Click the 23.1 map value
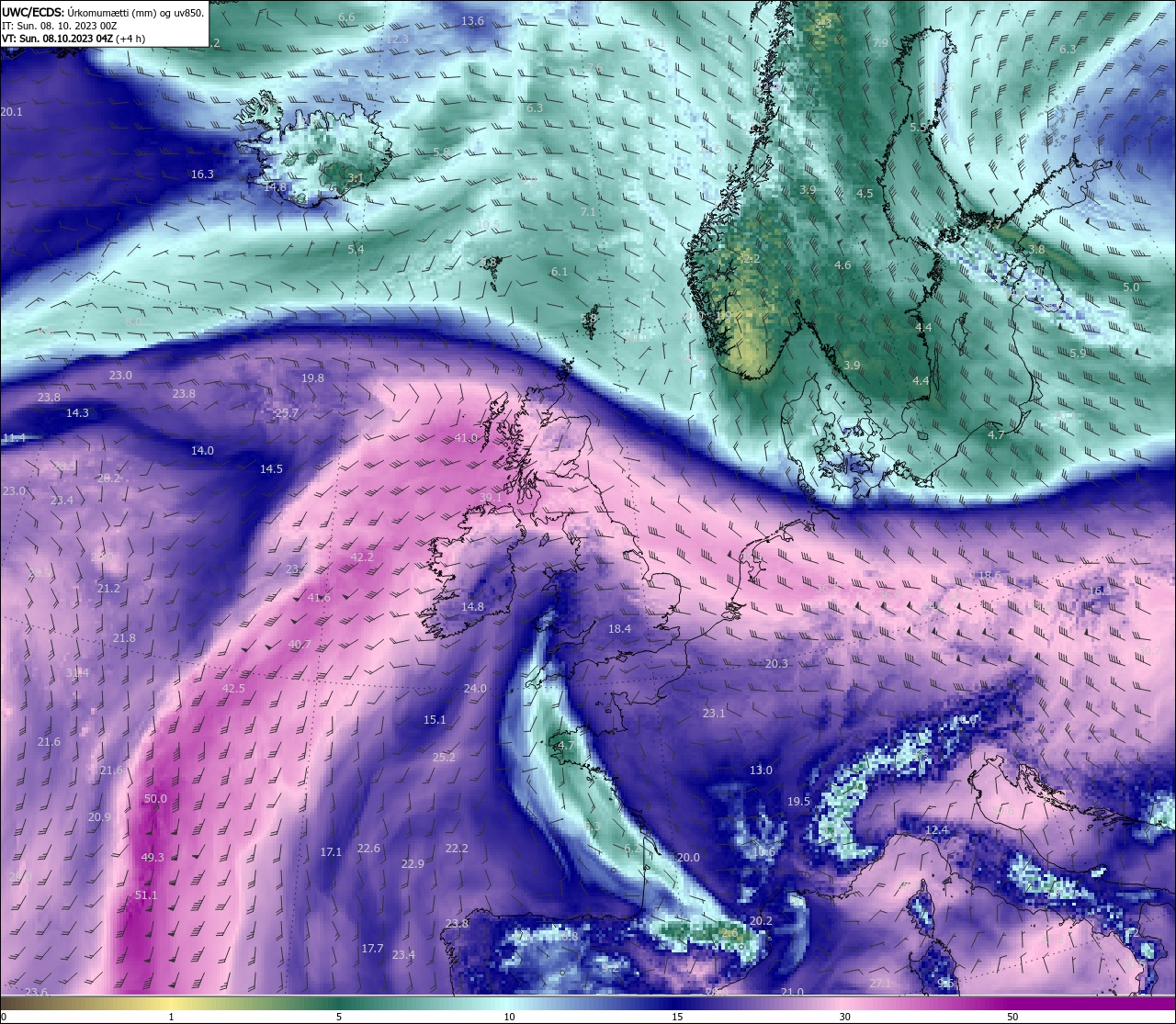 click(x=714, y=714)
